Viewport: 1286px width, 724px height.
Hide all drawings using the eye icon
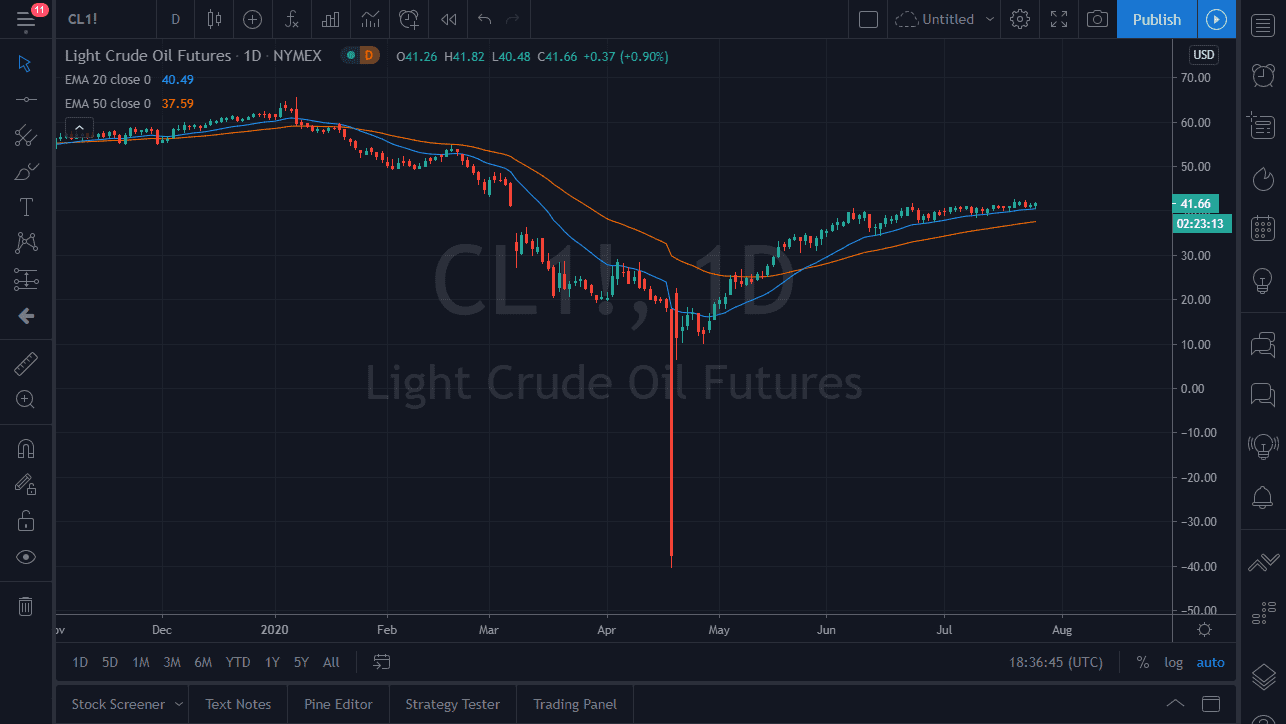pyautogui.click(x=27, y=557)
